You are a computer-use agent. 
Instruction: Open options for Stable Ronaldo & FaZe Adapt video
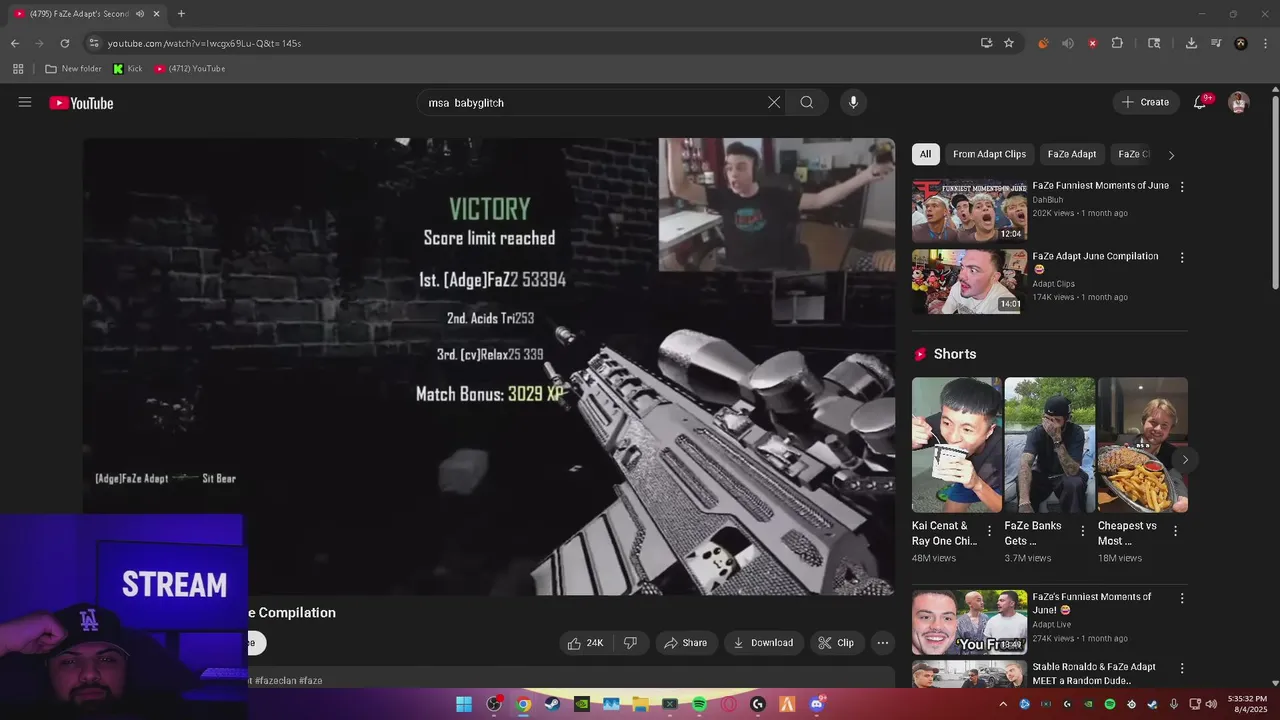tap(1182, 668)
